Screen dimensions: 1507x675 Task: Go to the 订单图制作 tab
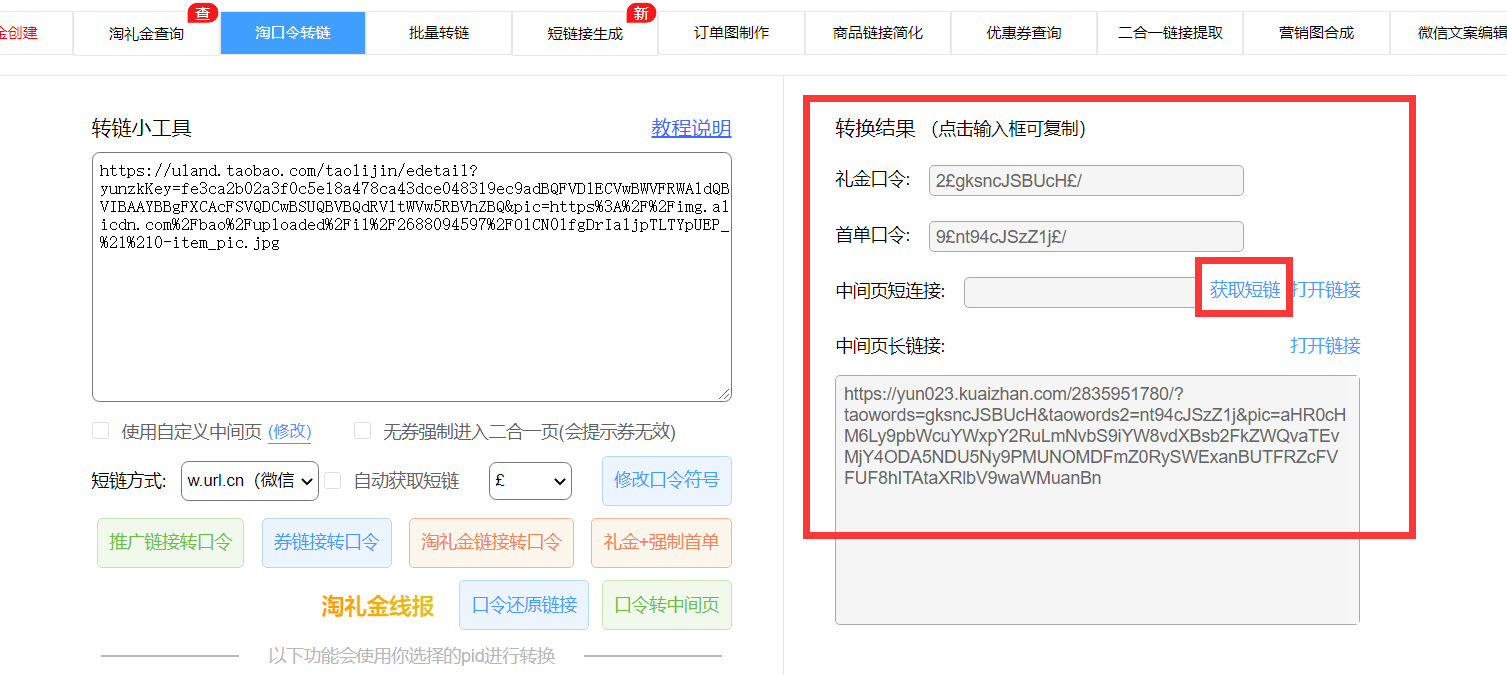(732, 33)
